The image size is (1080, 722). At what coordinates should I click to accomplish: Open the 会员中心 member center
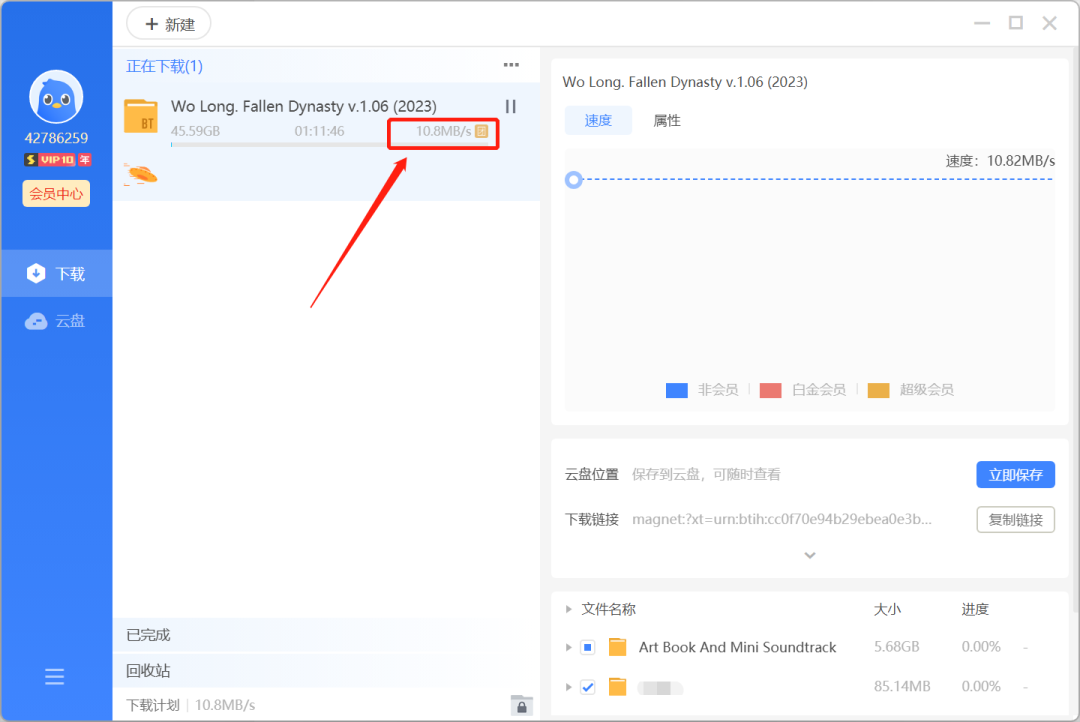[56, 194]
